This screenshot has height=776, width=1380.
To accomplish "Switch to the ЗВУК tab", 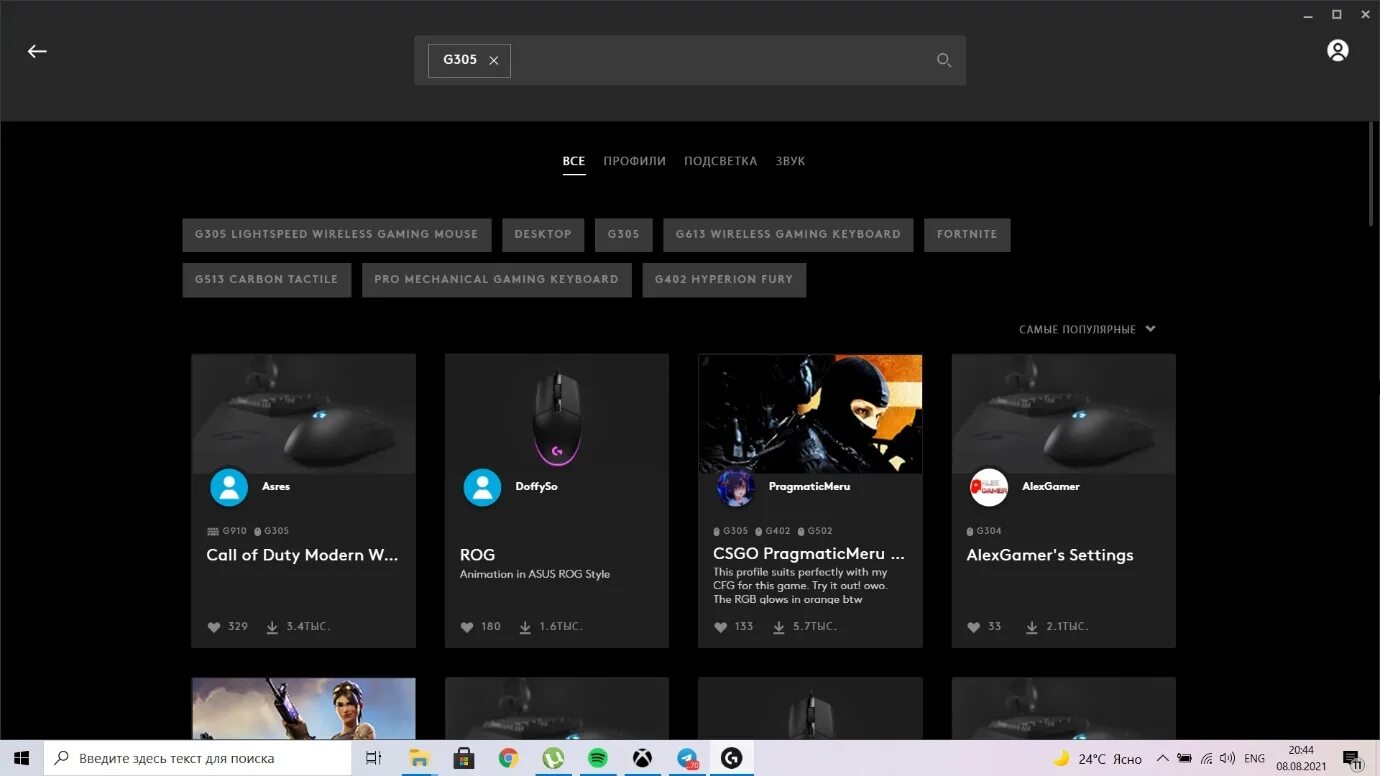I will 790,161.
